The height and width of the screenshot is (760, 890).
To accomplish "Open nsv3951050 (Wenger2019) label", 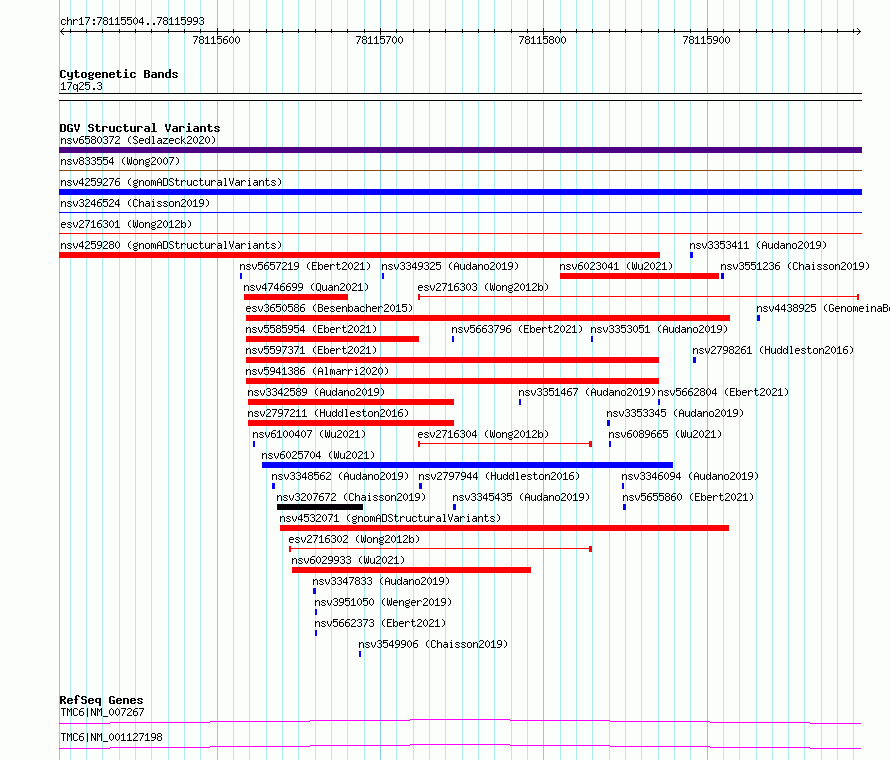I will point(383,602).
